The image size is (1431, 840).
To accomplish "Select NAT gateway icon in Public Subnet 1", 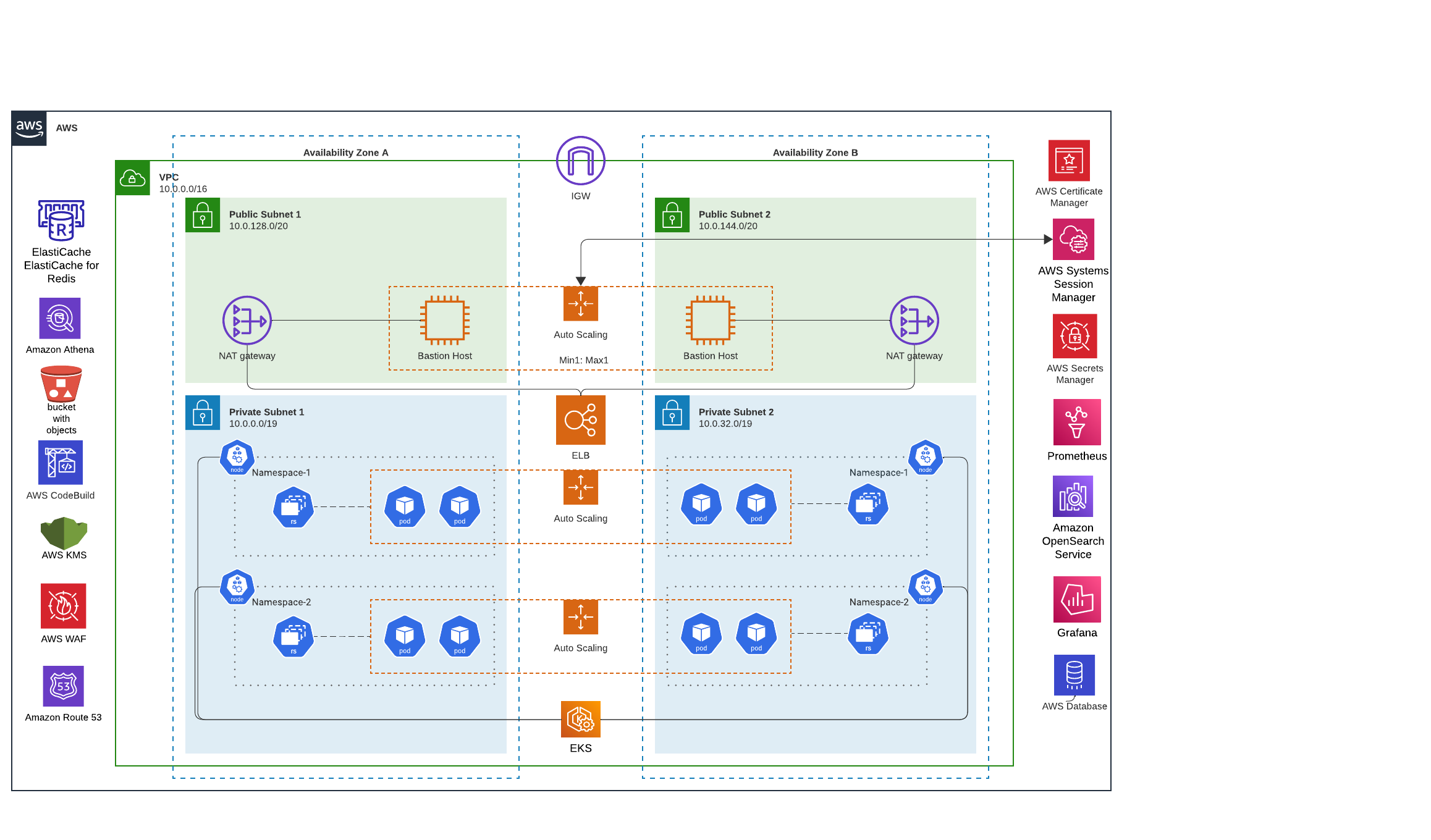I will click(x=247, y=321).
